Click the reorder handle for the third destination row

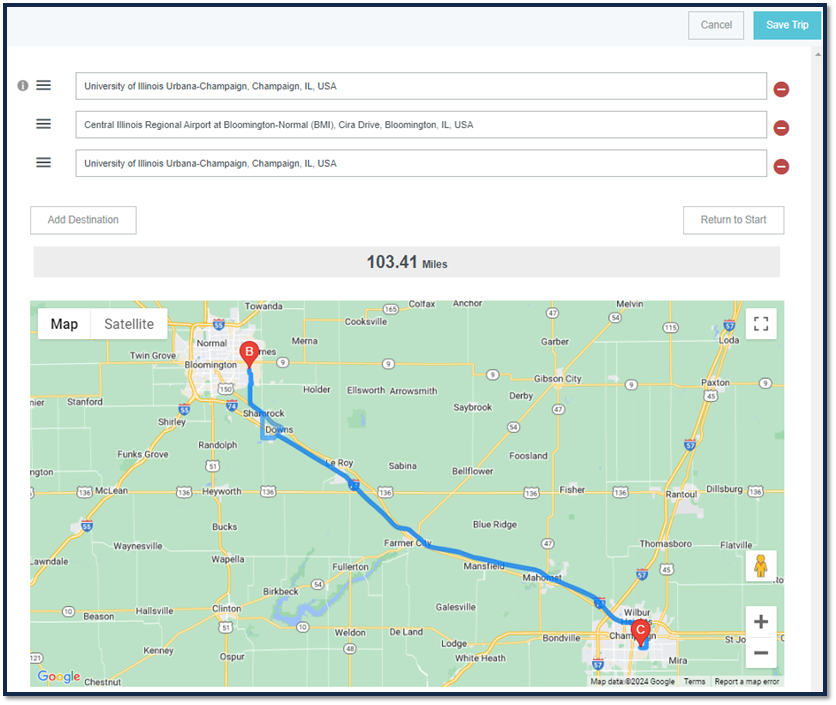point(44,162)
